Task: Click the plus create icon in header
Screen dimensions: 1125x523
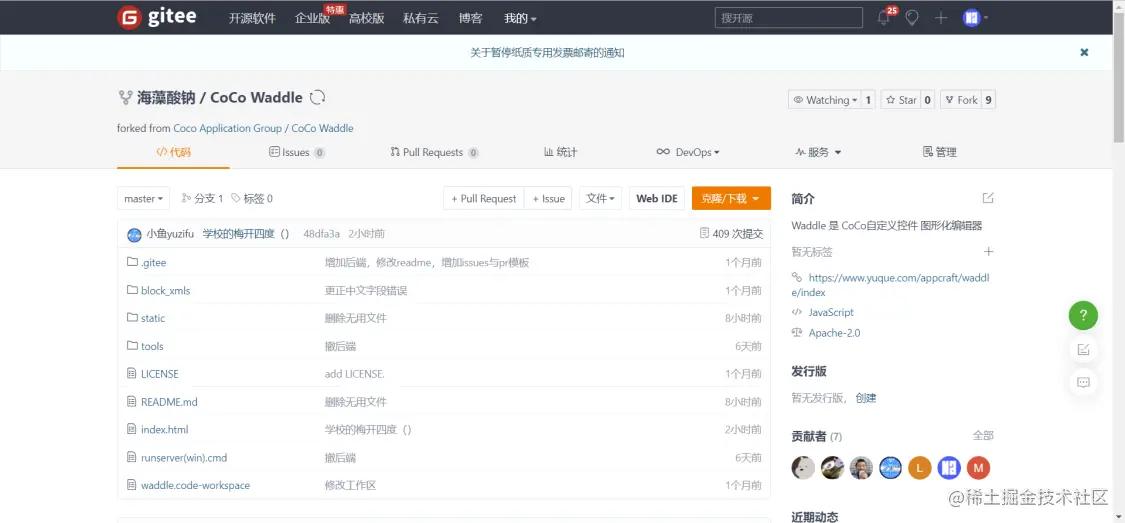Action: (941, 18)
